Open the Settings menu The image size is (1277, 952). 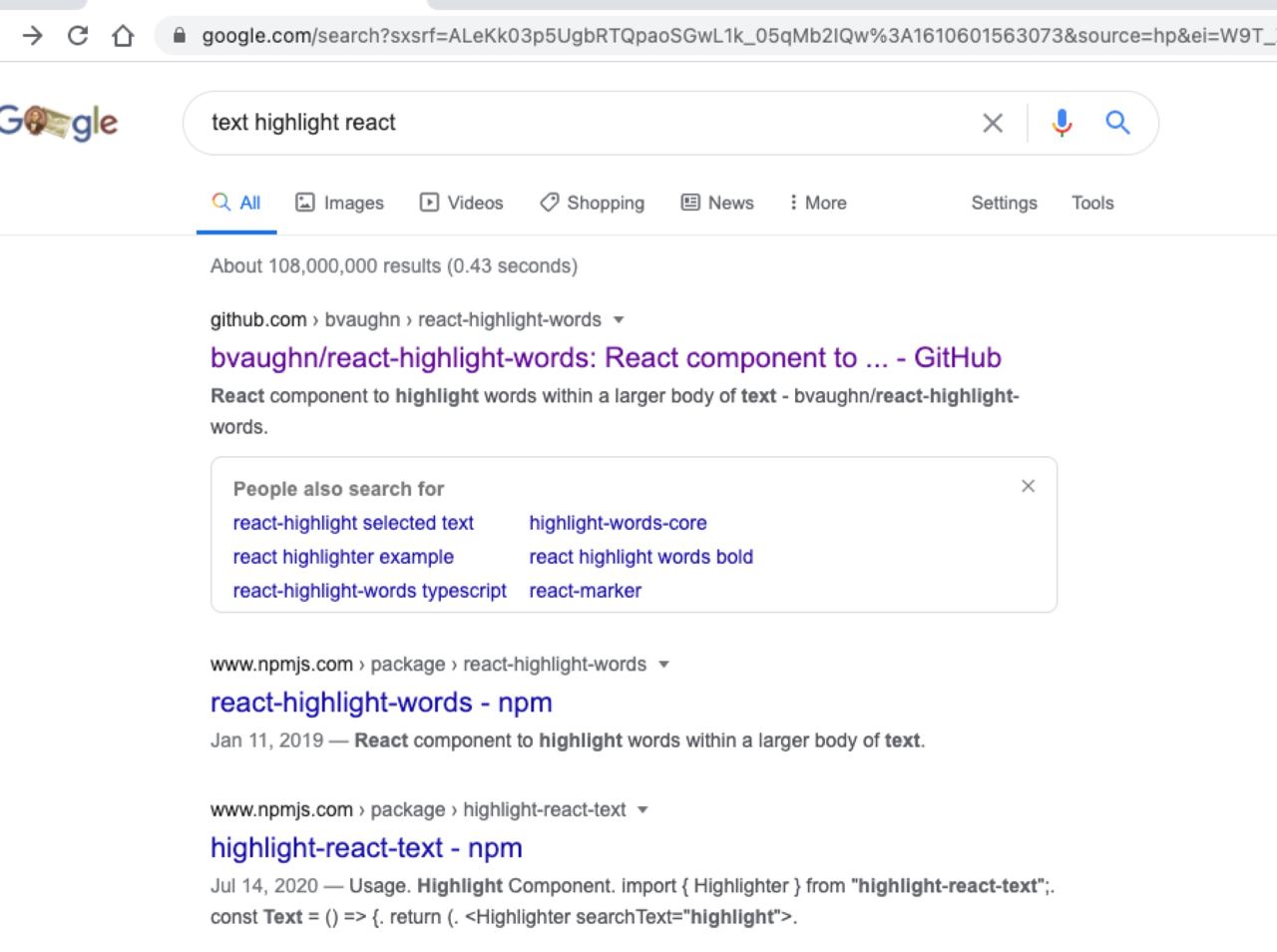pos(1004,203)
